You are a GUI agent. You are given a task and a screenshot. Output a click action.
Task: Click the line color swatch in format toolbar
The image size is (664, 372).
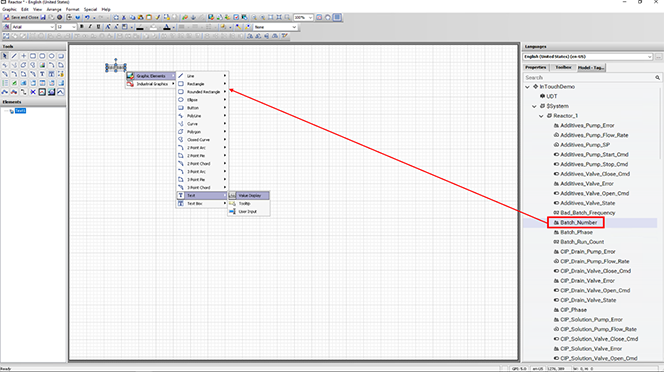(140, 27)
